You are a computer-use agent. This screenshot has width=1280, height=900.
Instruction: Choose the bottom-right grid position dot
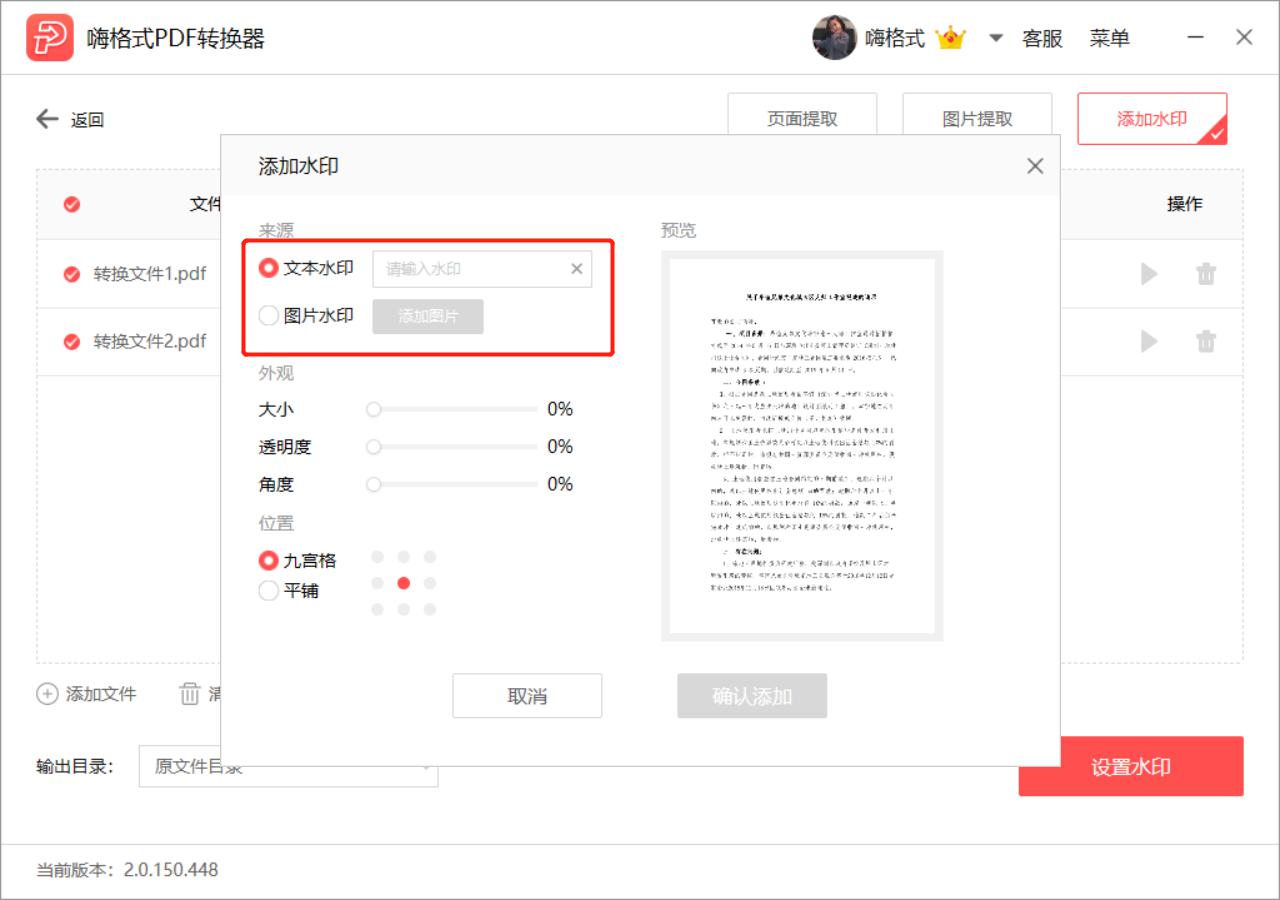pos(430,609)
